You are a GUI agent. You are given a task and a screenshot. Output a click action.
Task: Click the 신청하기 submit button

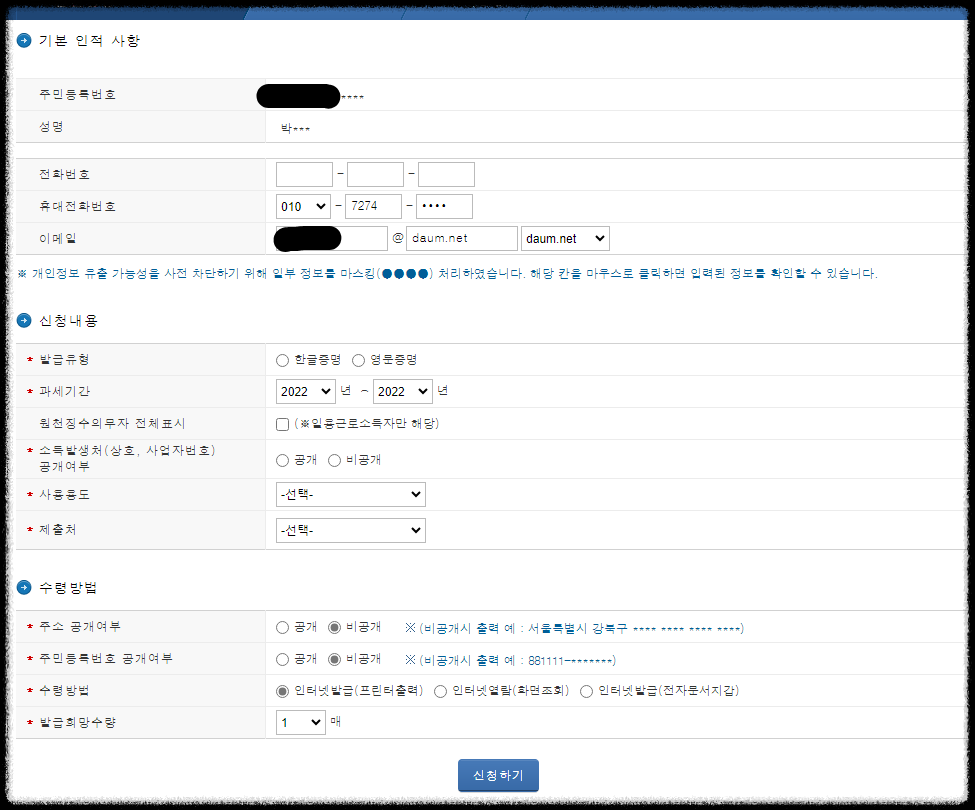(497, 775)
